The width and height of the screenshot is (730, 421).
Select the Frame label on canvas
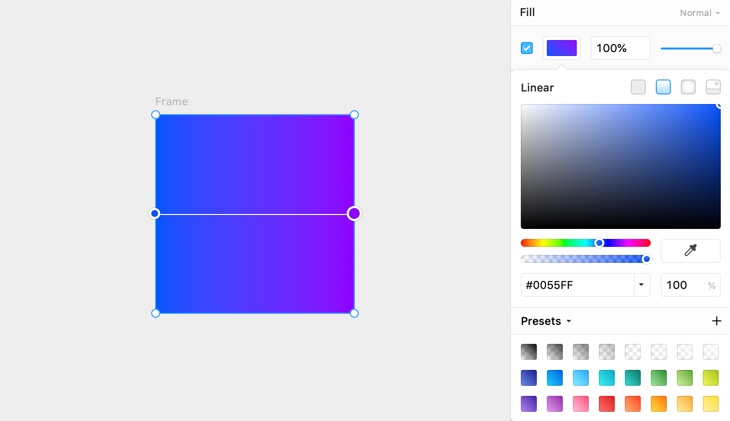171,102
